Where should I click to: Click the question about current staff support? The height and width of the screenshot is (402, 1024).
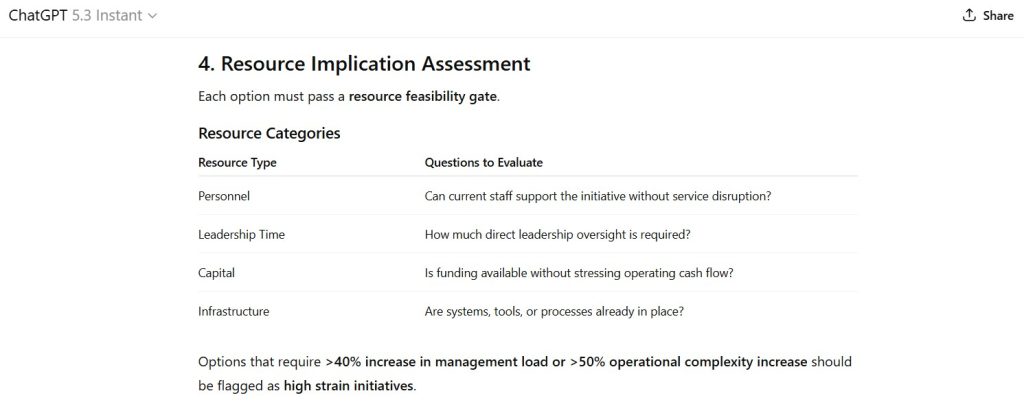(x=597, y=196)
